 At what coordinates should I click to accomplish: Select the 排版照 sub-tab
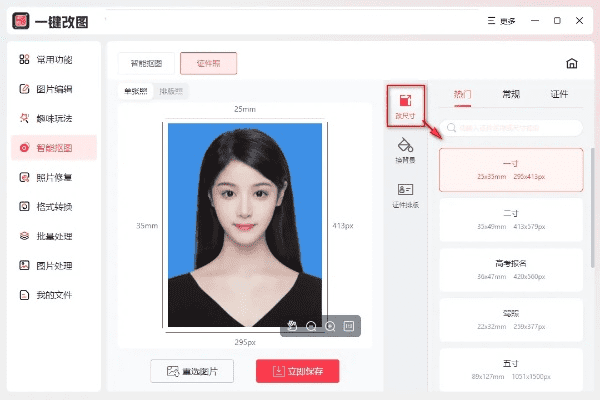click(x=171, y=91)
